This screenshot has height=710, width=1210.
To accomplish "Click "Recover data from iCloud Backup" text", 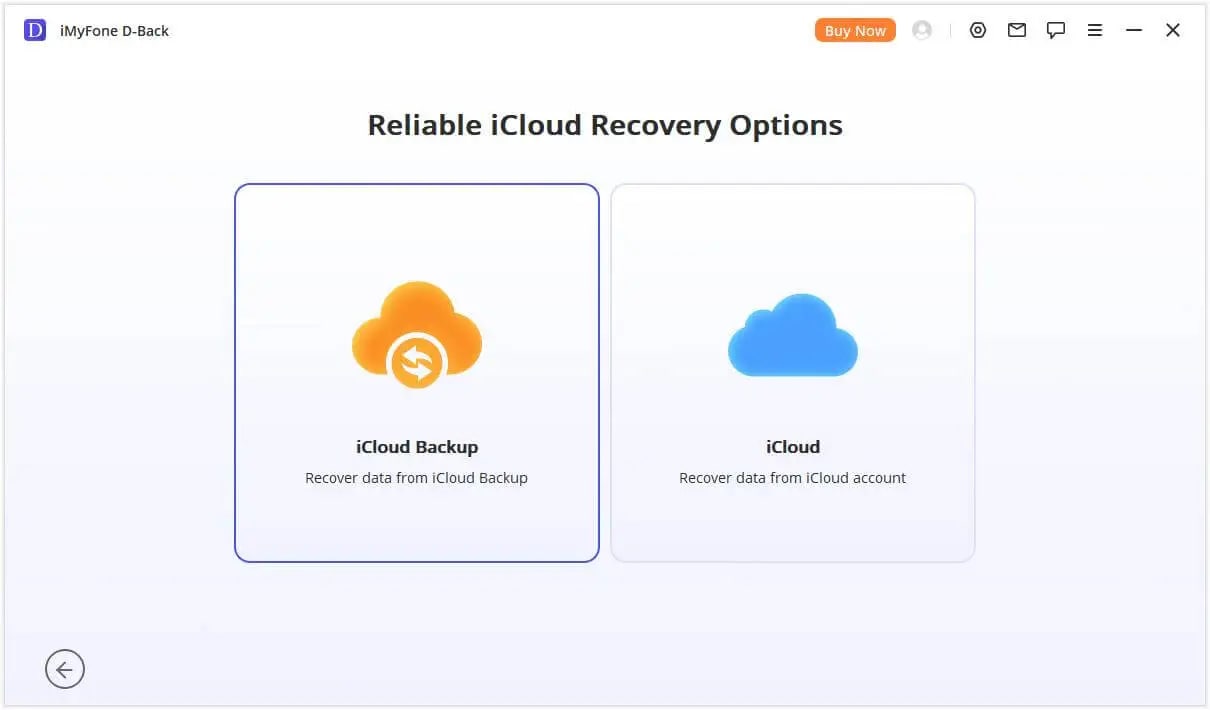I will coord(417,478).
